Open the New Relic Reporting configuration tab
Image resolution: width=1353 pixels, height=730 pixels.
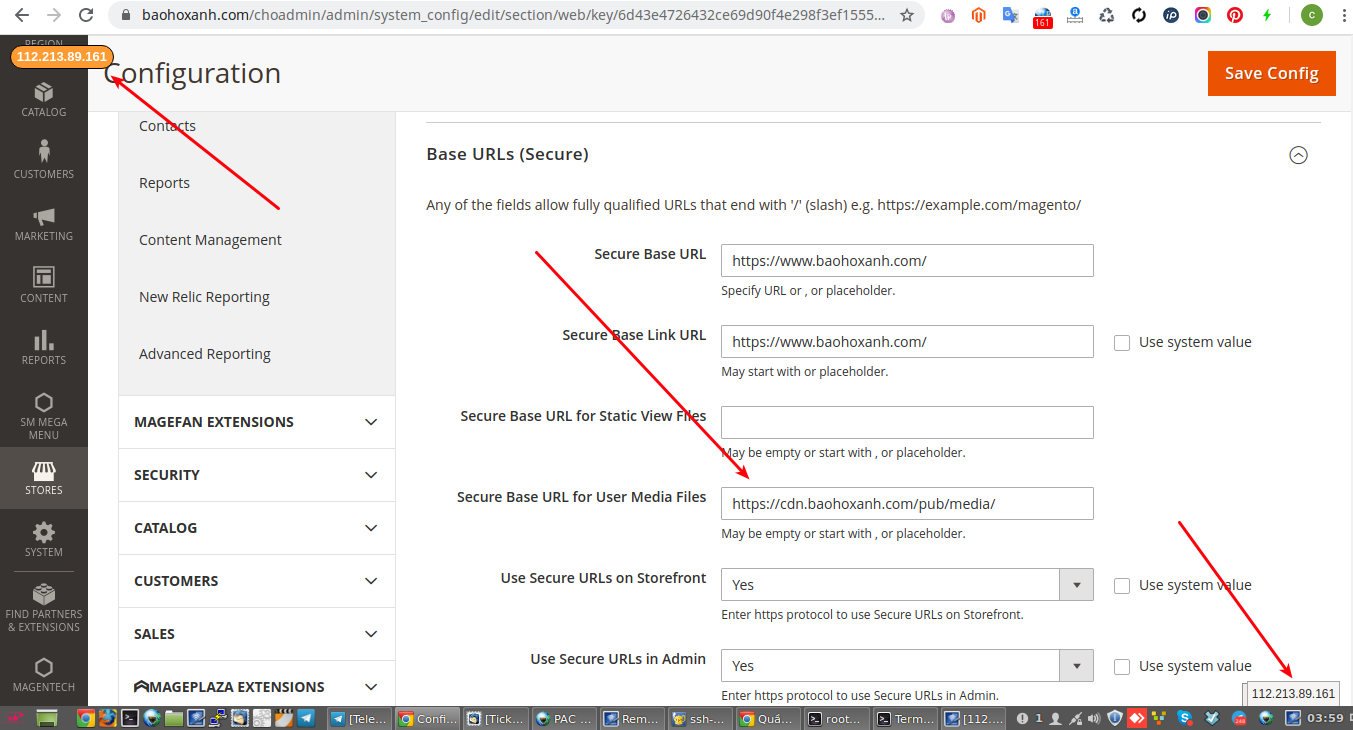coord(204,297)
